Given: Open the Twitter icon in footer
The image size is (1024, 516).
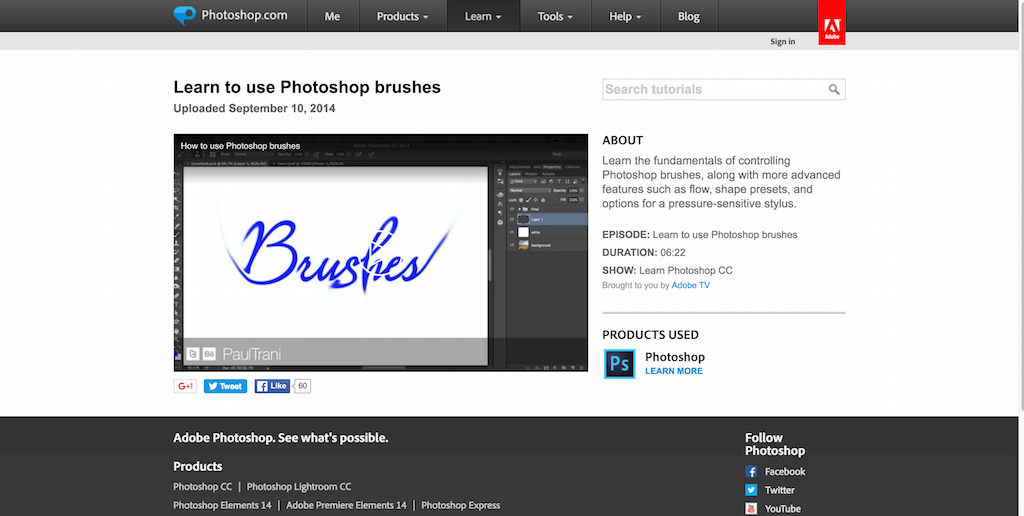Looking at the screenshot, I should pos(751,490).
